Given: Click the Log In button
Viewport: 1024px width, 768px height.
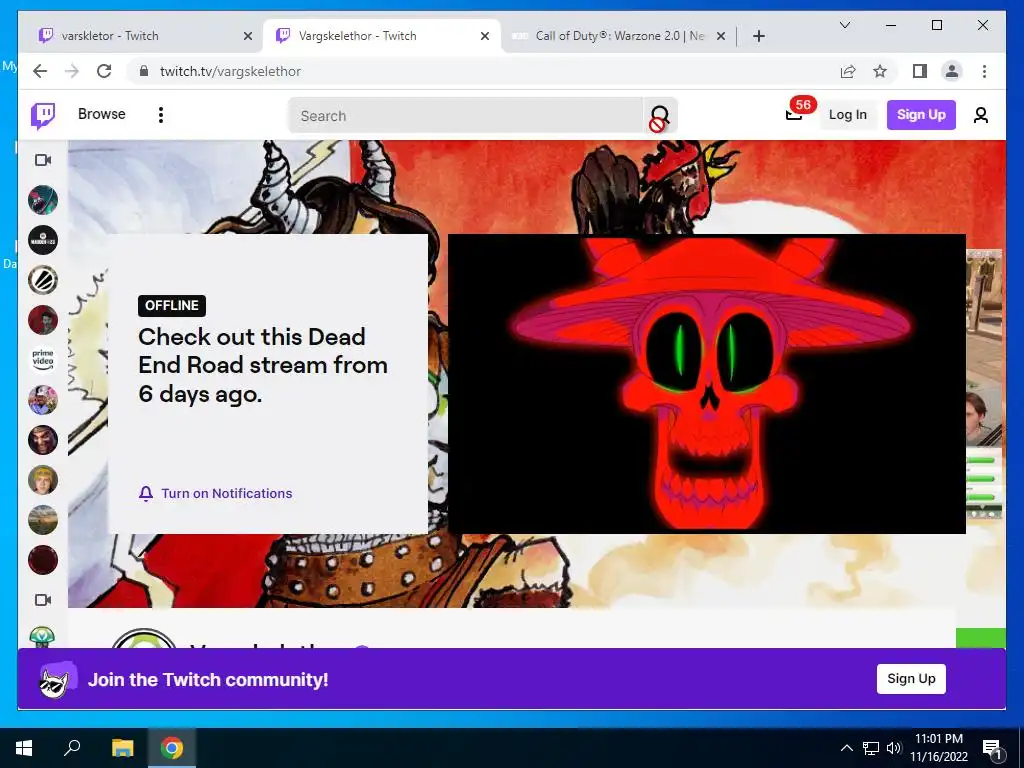Looking at the screenshot, I should point(848,115).
